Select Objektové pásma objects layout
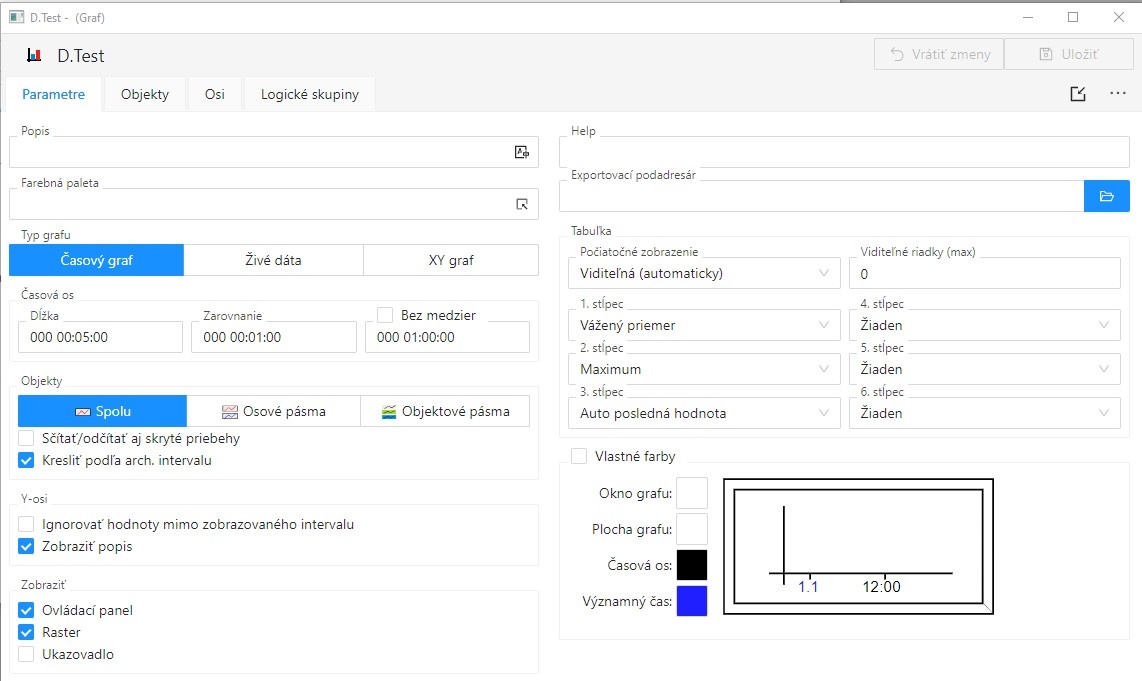 445,411
